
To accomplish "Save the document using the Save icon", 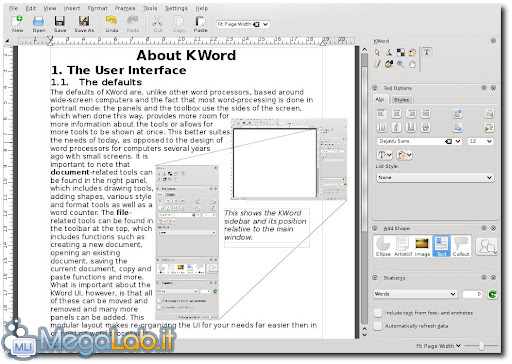I will 60,22.
